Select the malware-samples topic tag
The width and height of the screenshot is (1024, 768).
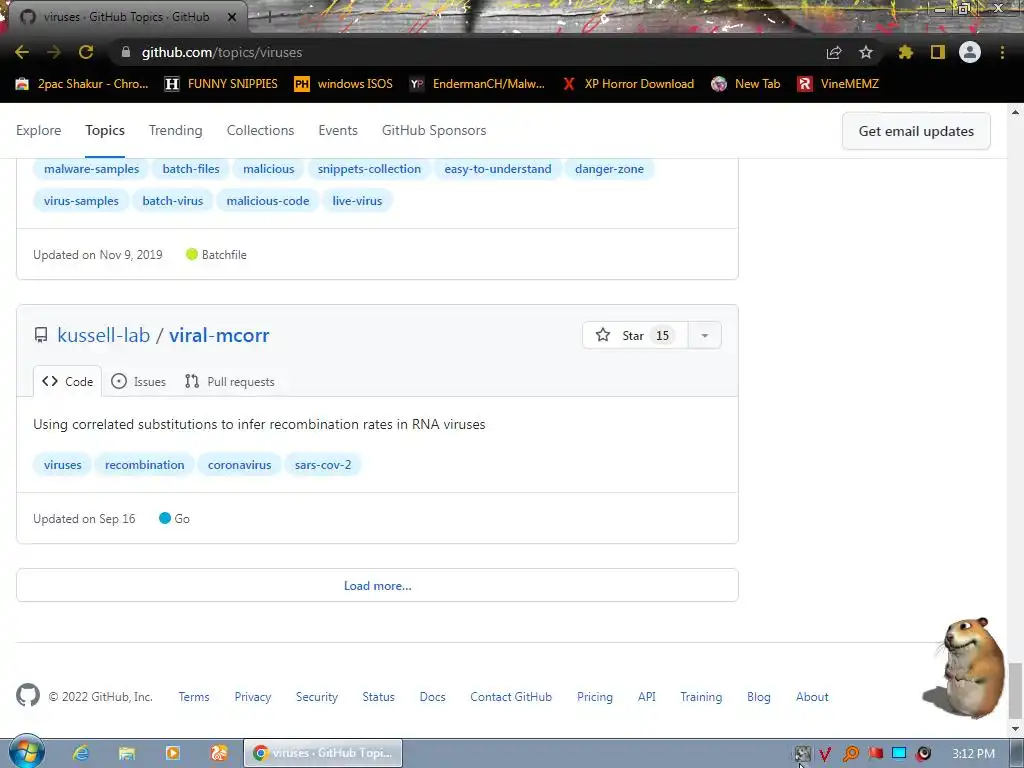pos(91,168)
